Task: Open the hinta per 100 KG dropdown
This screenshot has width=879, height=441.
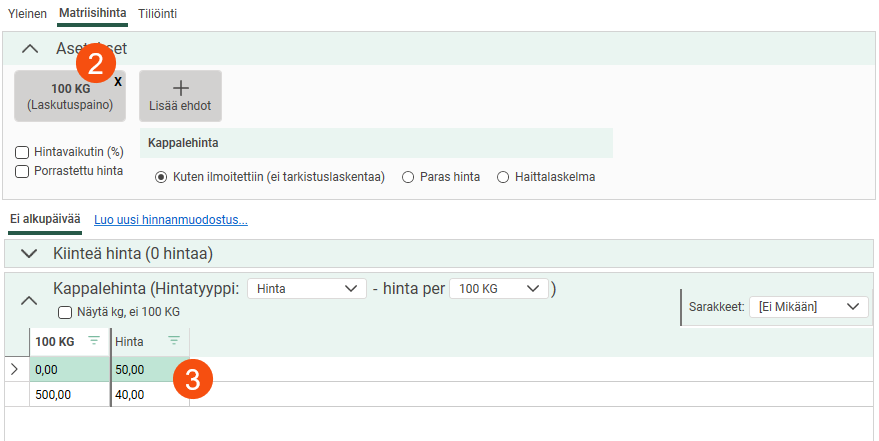Action: (498, 288)
